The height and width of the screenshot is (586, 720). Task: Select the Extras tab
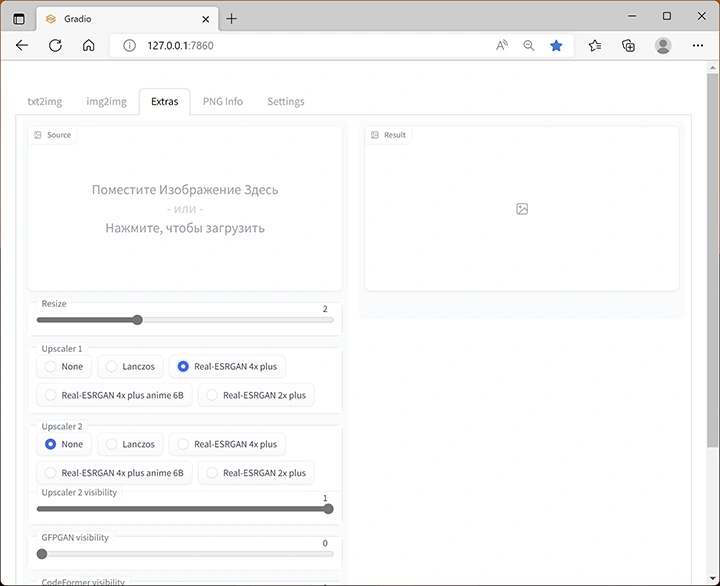[x=164, y=101]
